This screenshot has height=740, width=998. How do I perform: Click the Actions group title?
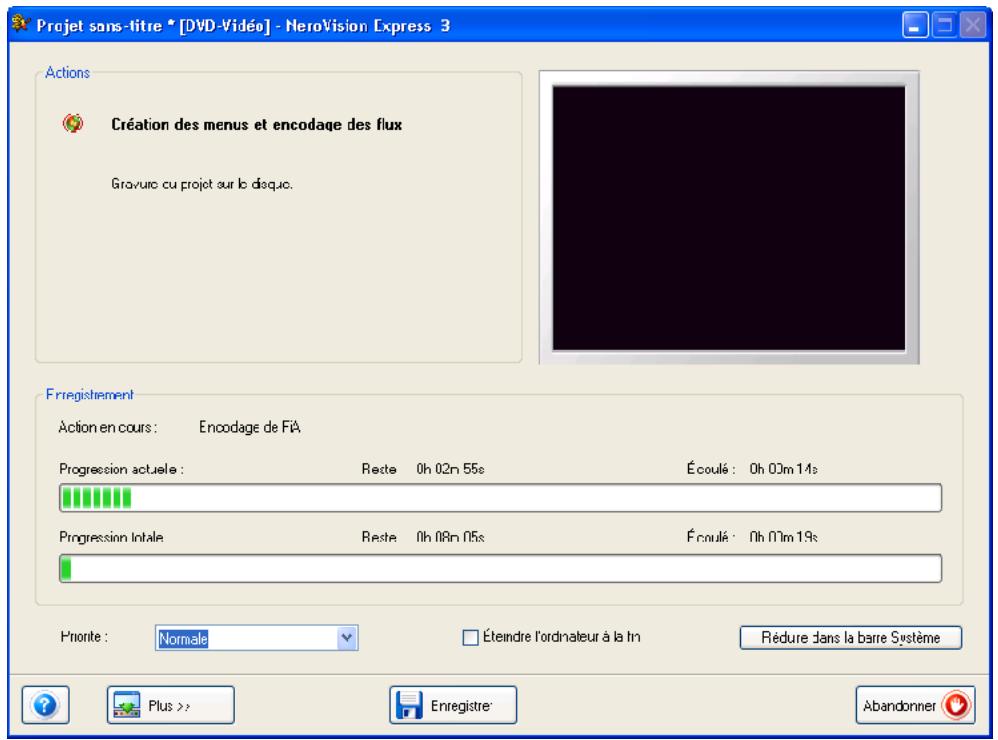pos(67,73)
